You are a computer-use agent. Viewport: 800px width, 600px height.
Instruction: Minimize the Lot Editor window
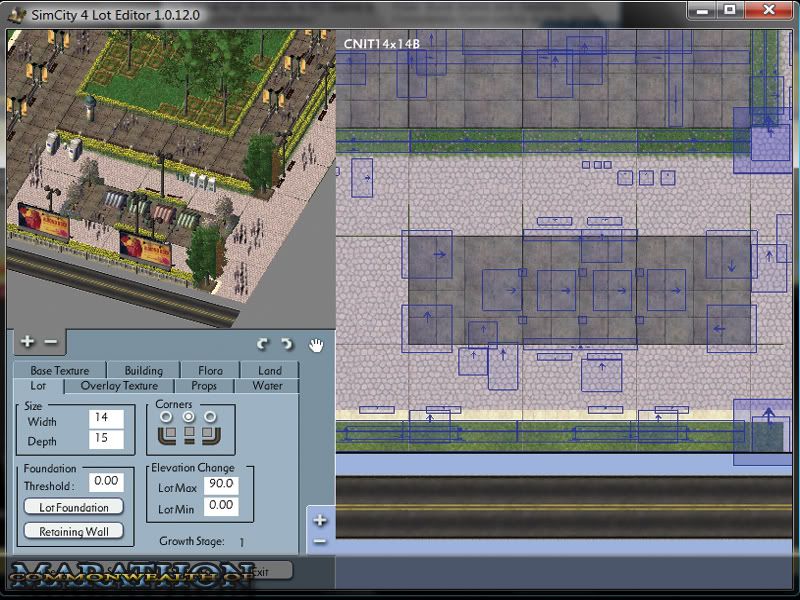point(703,10)
